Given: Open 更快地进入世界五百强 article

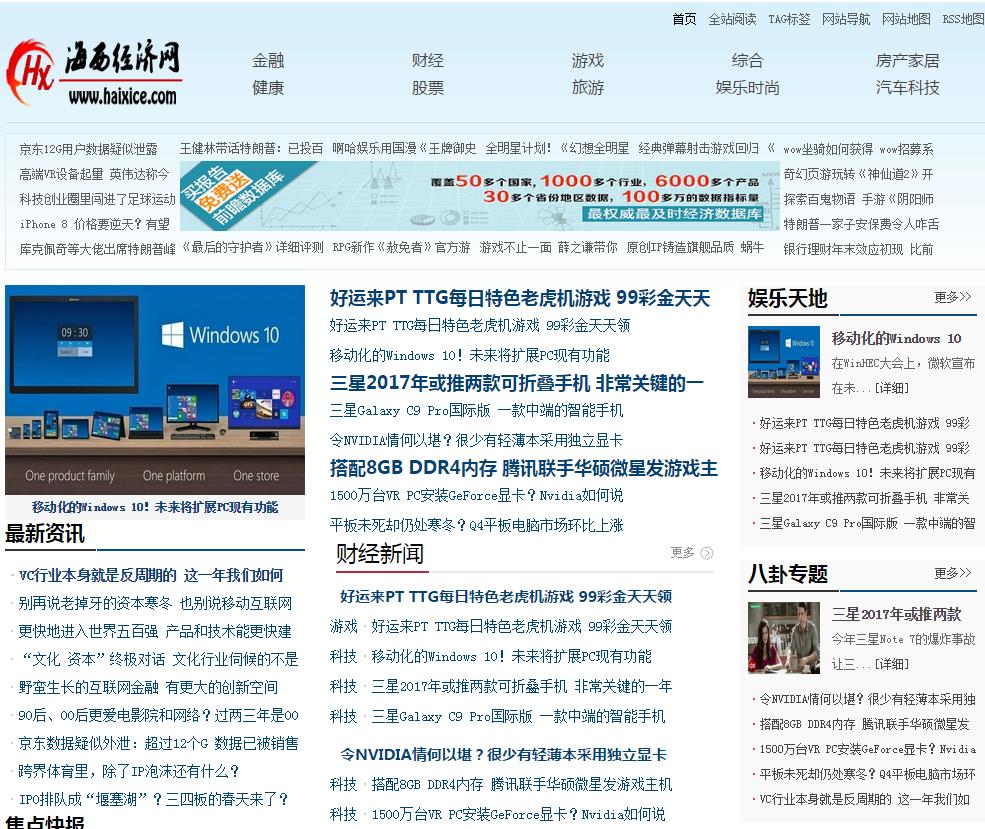Looking at the screenshot, I should coord(155,631).
